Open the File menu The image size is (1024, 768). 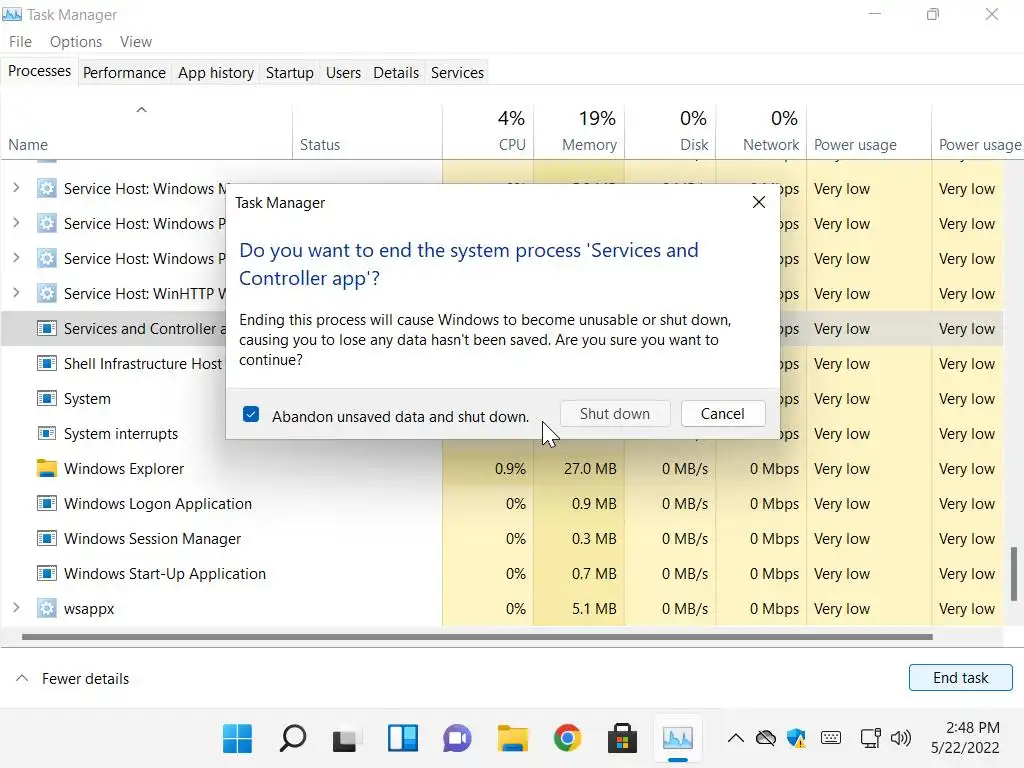[x=20, y=42]
